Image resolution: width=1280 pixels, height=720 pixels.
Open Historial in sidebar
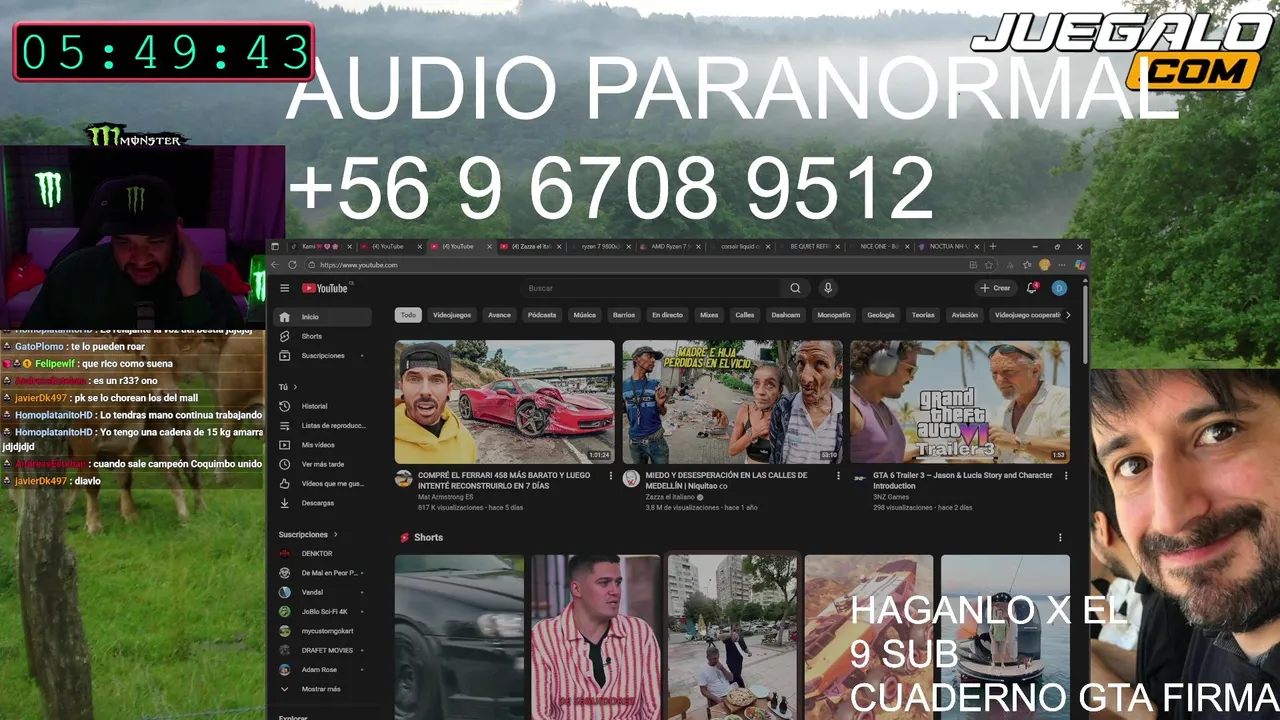click(322, 406)
